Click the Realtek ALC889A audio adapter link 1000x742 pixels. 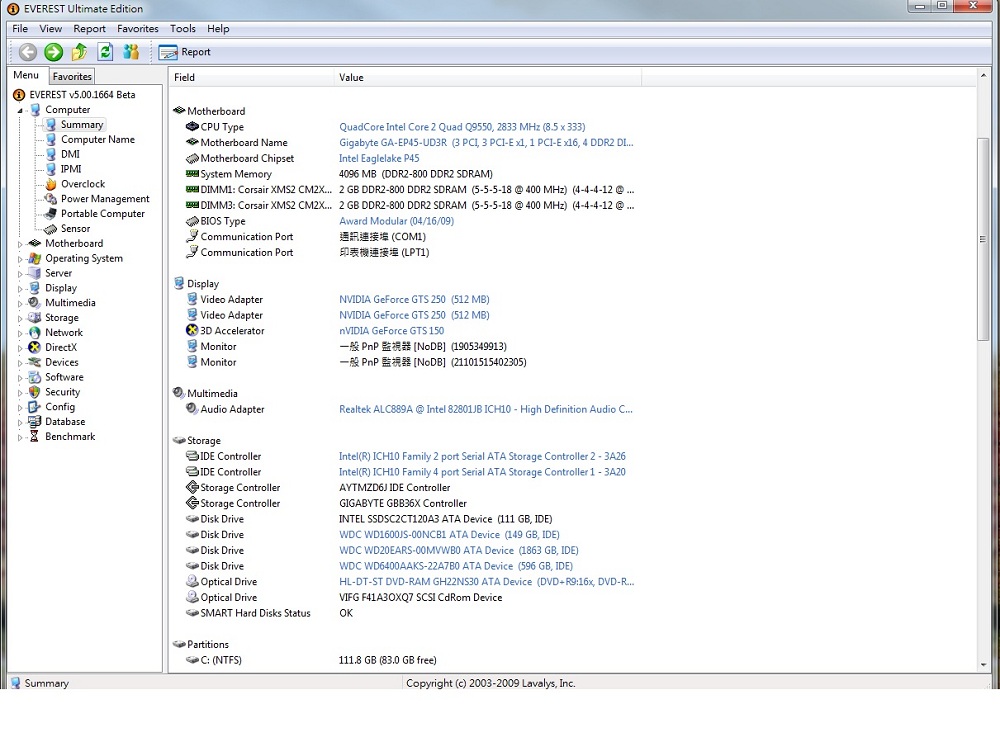click(485, 409)
